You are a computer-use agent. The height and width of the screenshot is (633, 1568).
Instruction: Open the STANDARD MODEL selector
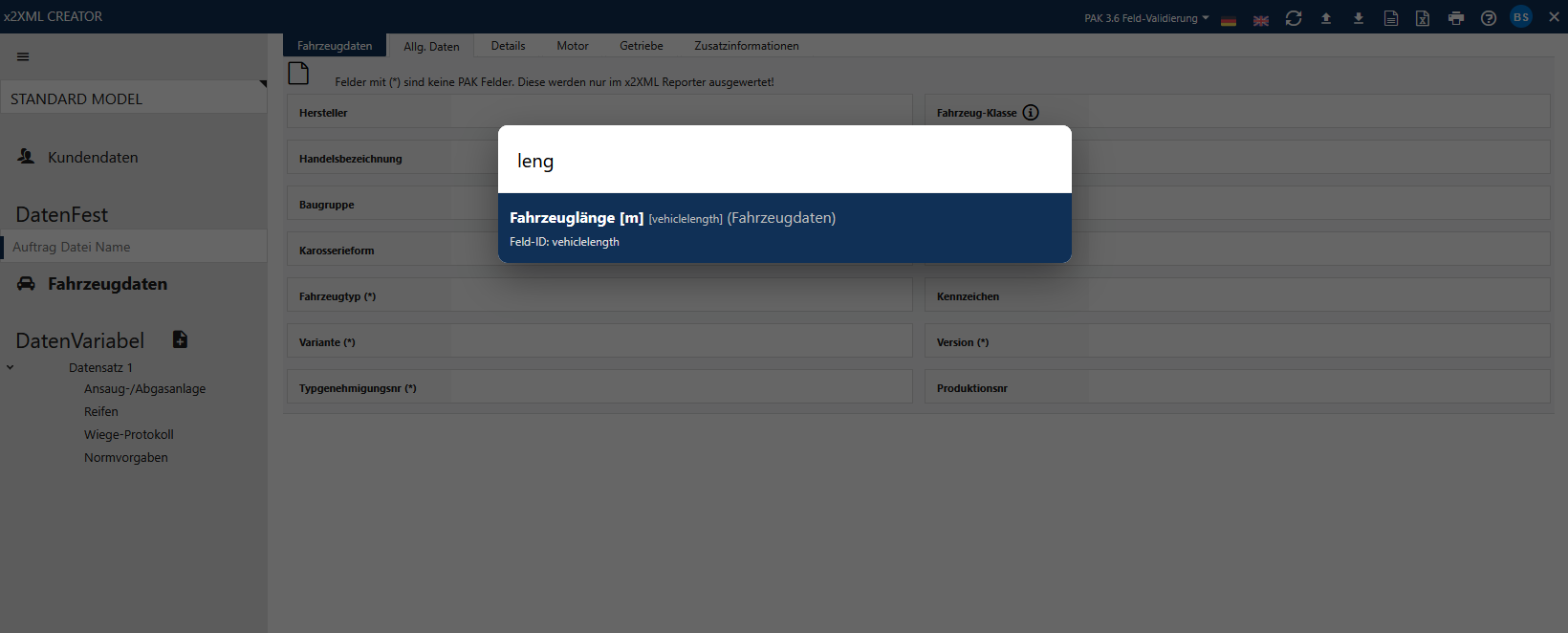[x=134, y=98]
